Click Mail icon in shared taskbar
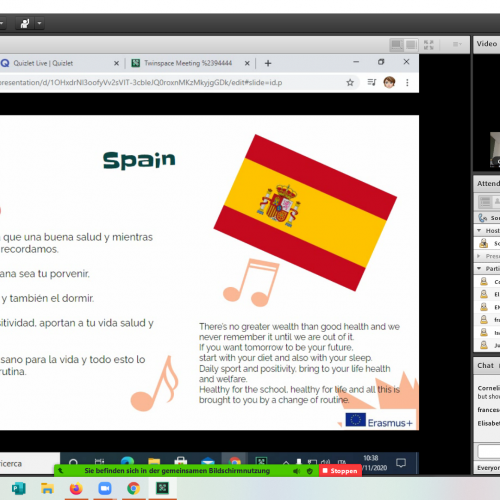 pos(207,460)
